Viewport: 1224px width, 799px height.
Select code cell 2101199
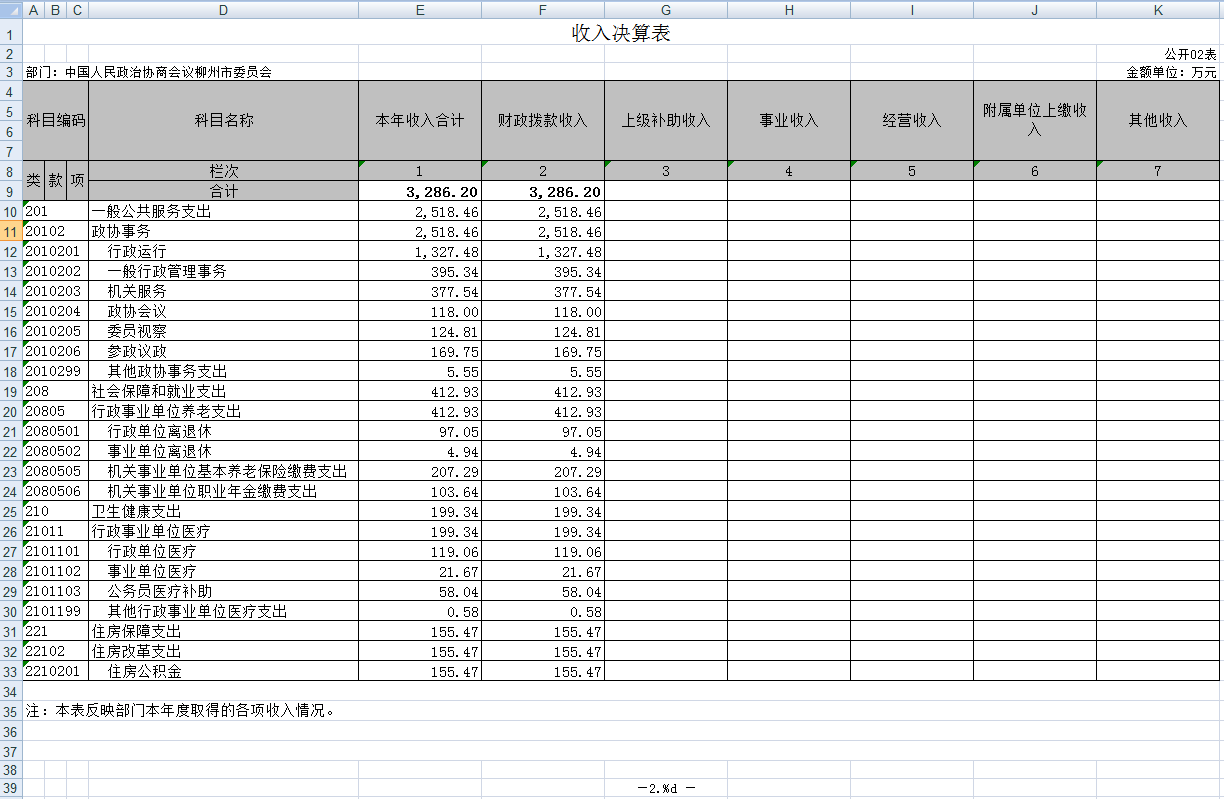pyautogui.click(x=56, y=611)
